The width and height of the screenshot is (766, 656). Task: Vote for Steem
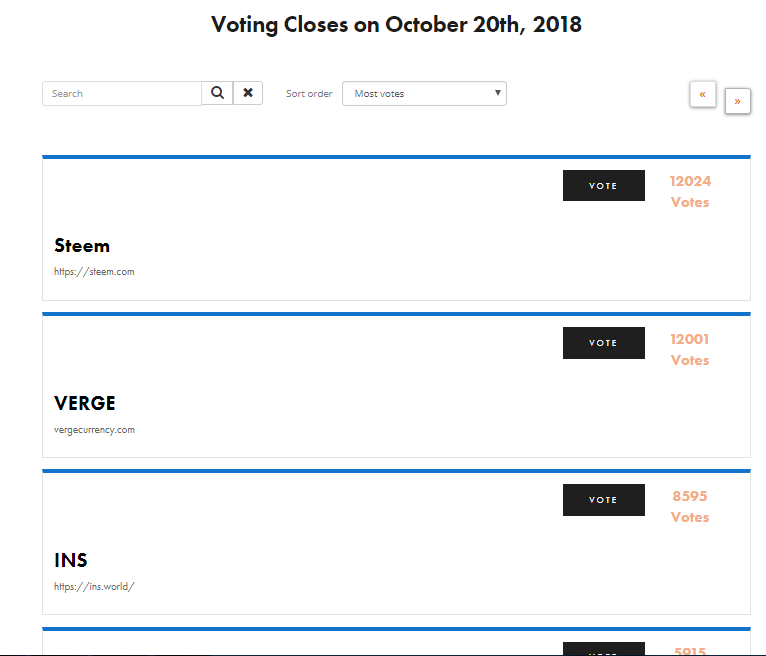point(603,186)
